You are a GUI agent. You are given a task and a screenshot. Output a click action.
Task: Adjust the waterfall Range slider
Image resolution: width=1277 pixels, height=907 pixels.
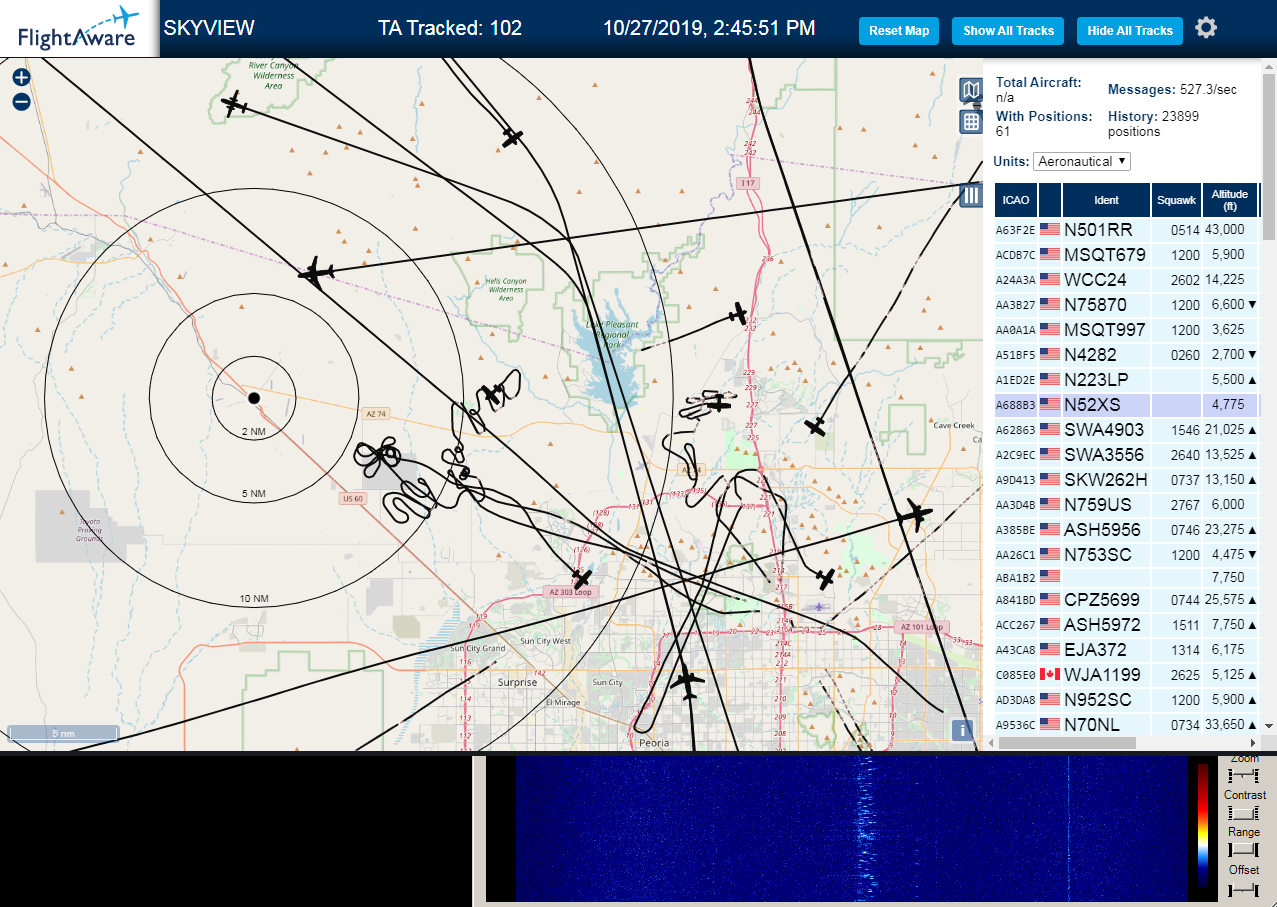point(1244,849)
